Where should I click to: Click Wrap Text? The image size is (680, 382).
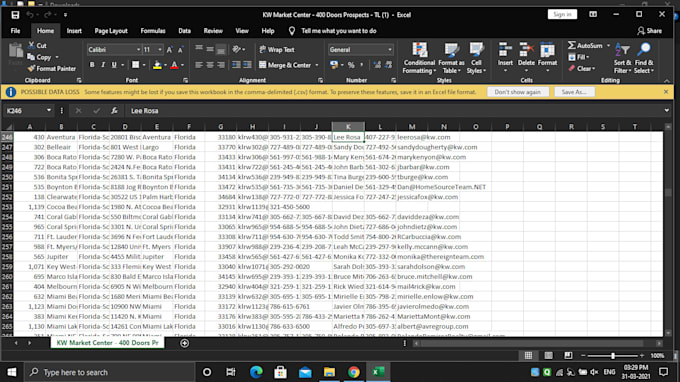point(277,49)
